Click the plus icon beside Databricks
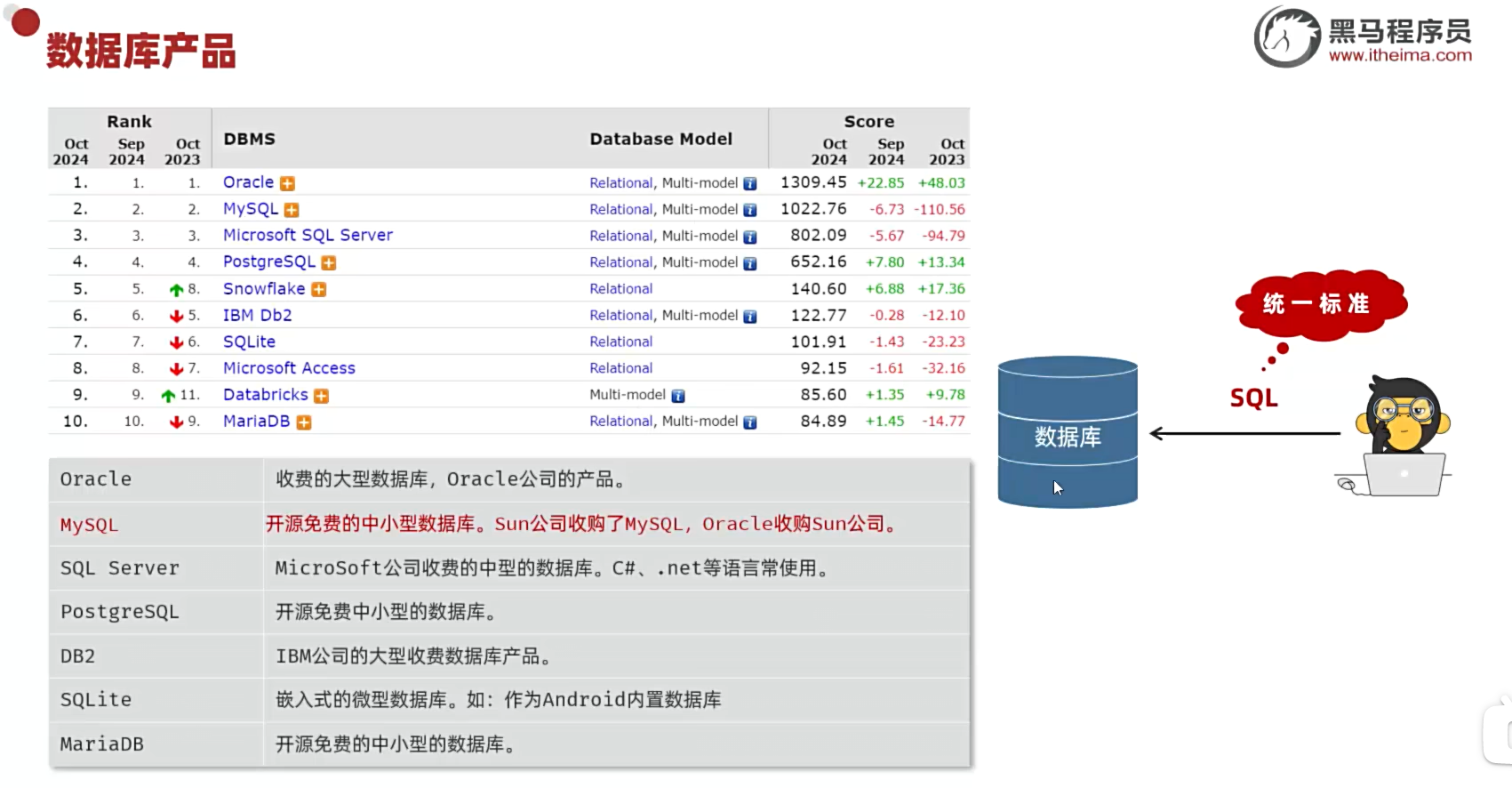1512x788 pixels. pyautogui.click(x=322, y=396)
